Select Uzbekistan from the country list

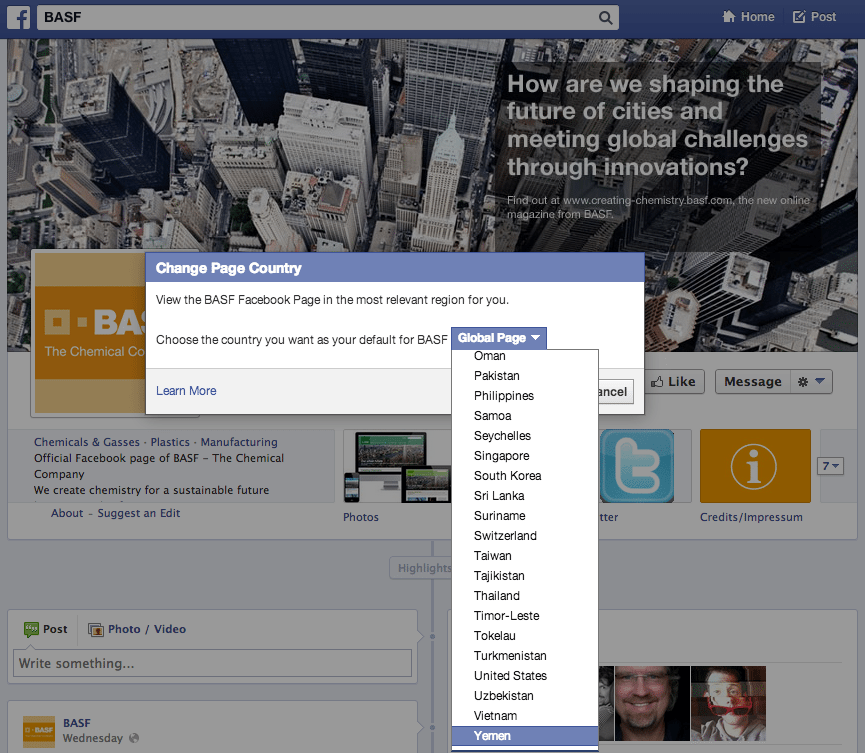pyautogui.click(x=525, y=696)
